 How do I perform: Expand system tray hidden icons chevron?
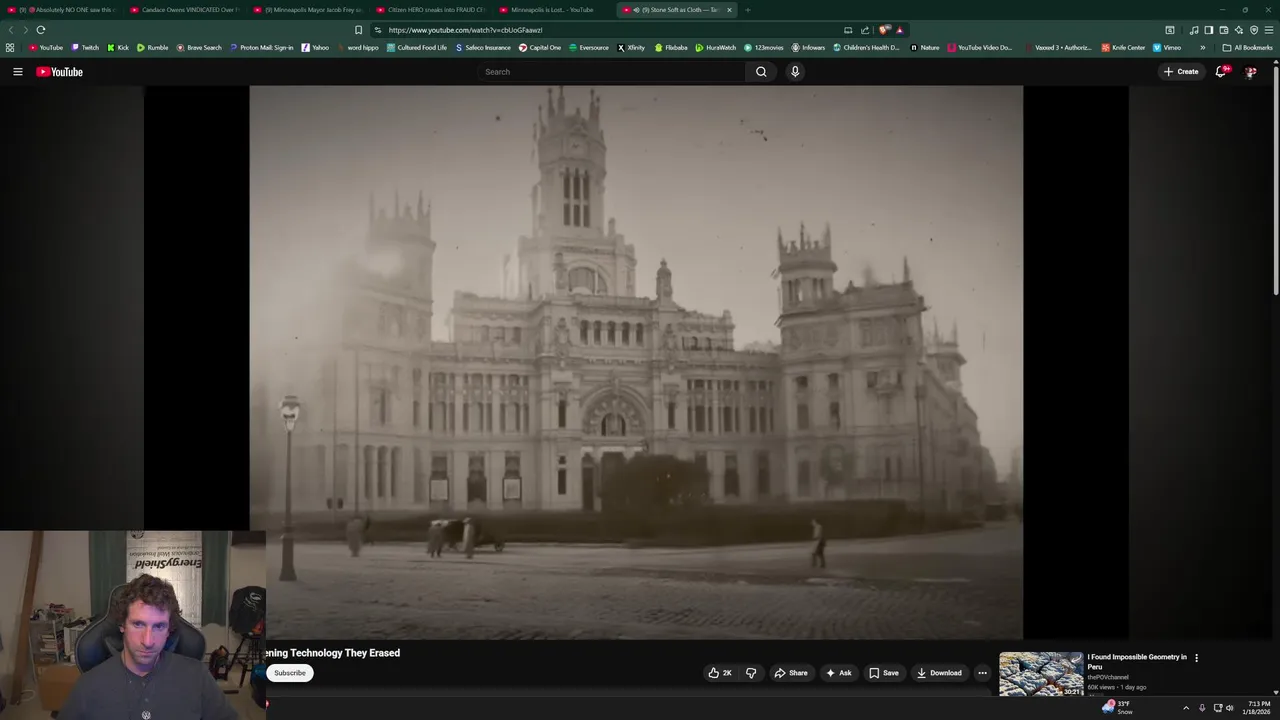coord(1186,708)
